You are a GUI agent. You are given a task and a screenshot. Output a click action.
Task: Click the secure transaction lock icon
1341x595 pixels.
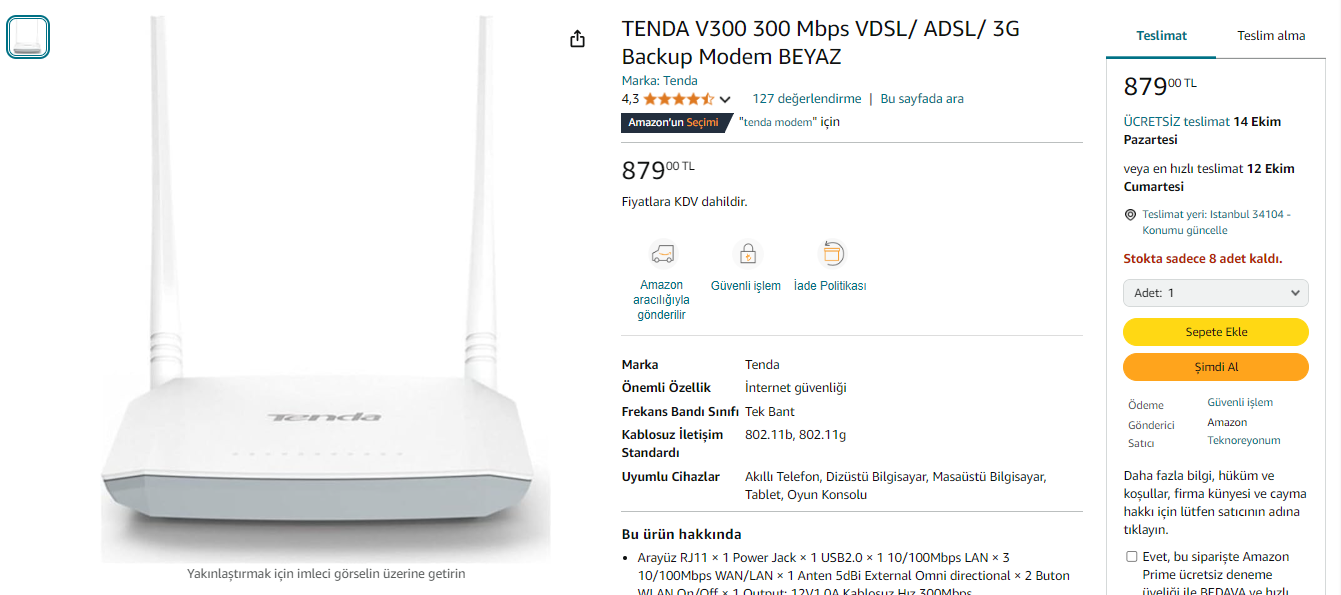746,253
